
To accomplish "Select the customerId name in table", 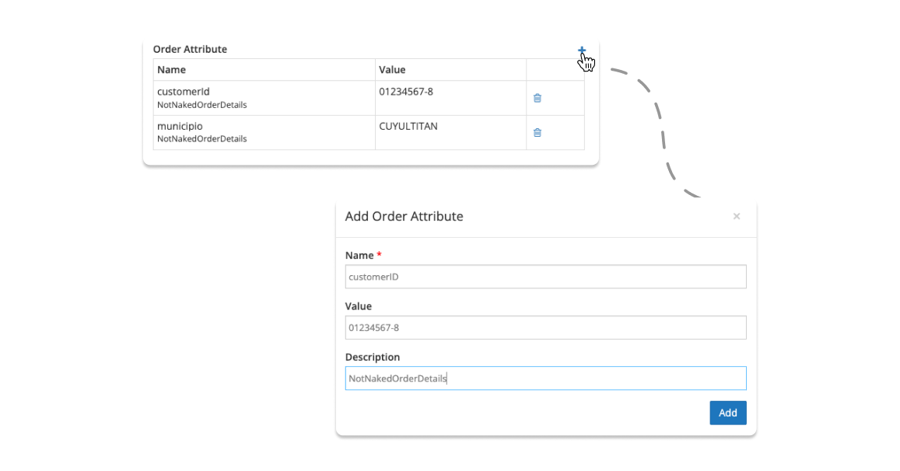I will coord(183,92).
